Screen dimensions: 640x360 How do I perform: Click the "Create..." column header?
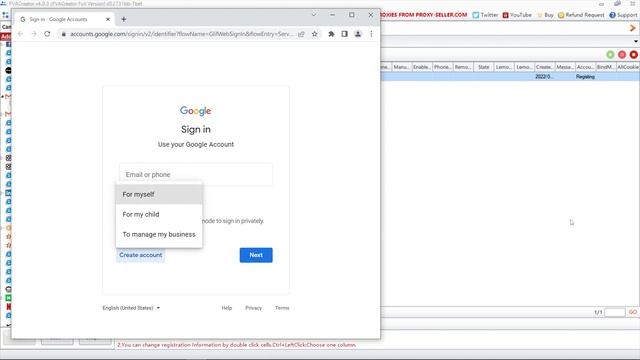[x=545, y=67]
